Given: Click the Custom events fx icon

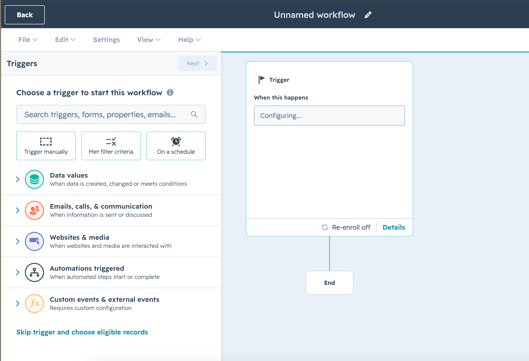Looking at the screenshot, I should [x=34, y=304].
